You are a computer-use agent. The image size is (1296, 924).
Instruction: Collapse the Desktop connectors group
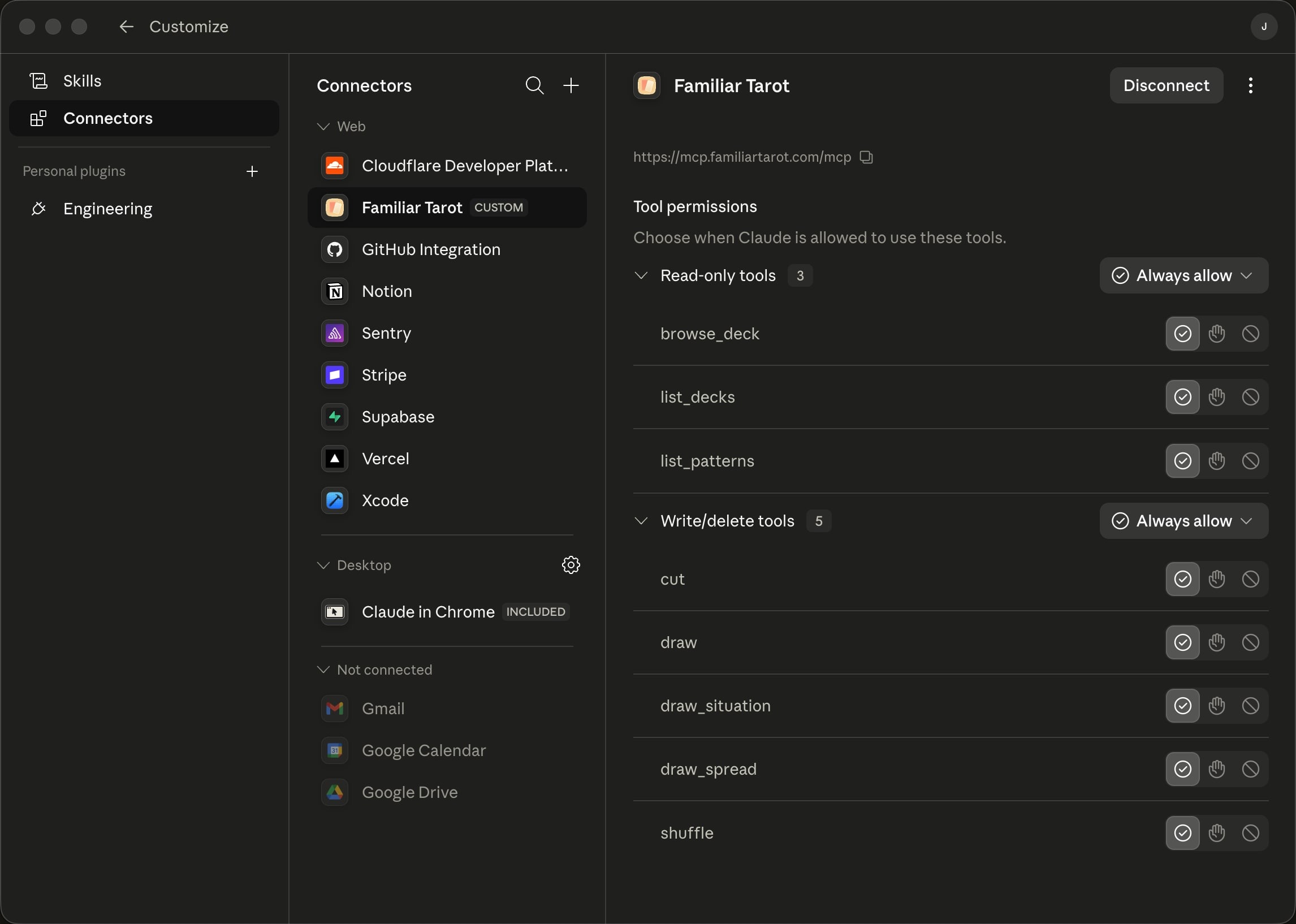[323, 565]
